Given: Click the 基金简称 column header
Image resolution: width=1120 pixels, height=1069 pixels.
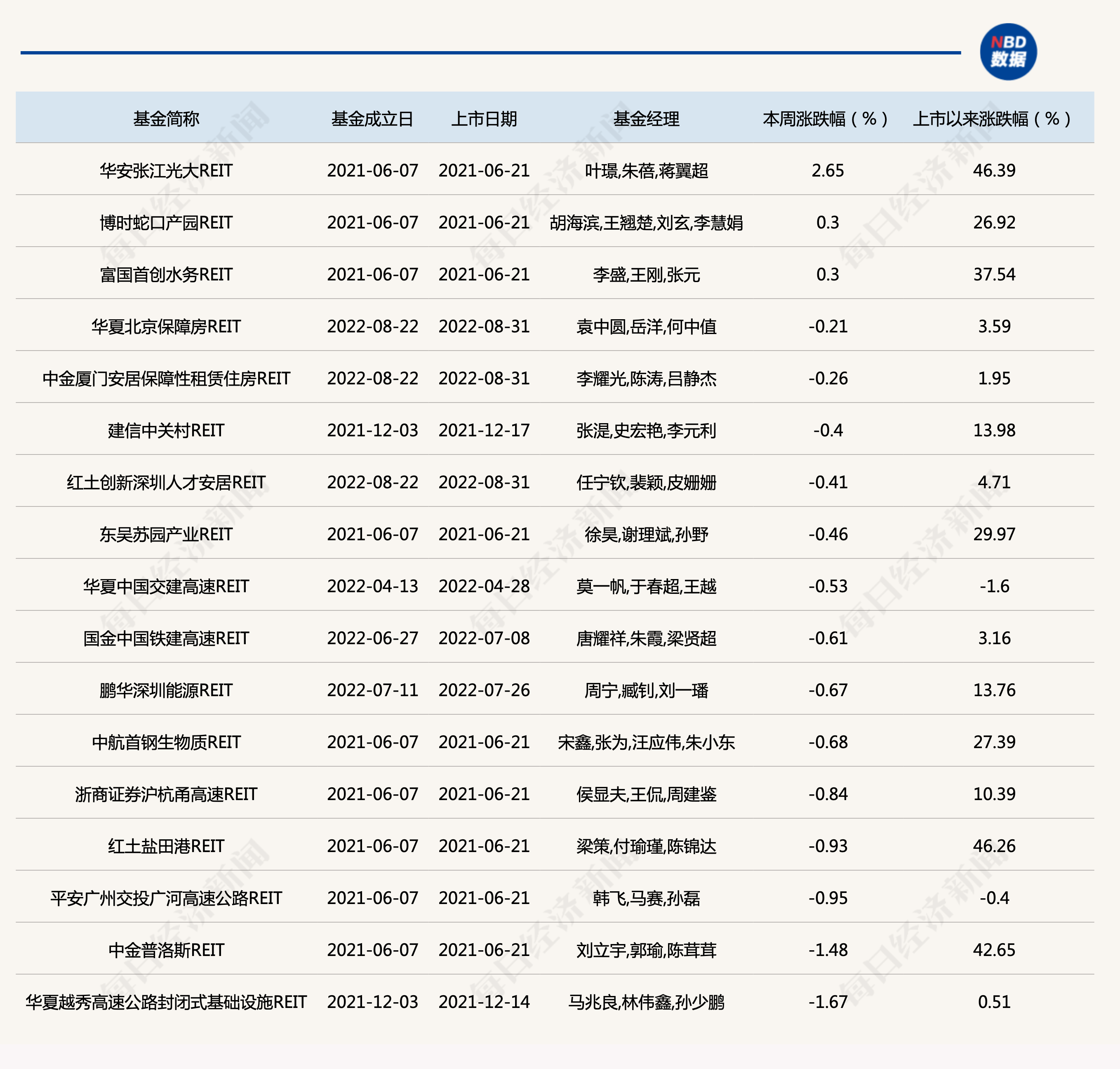Looking at the screenshot, I should point(166,118).
